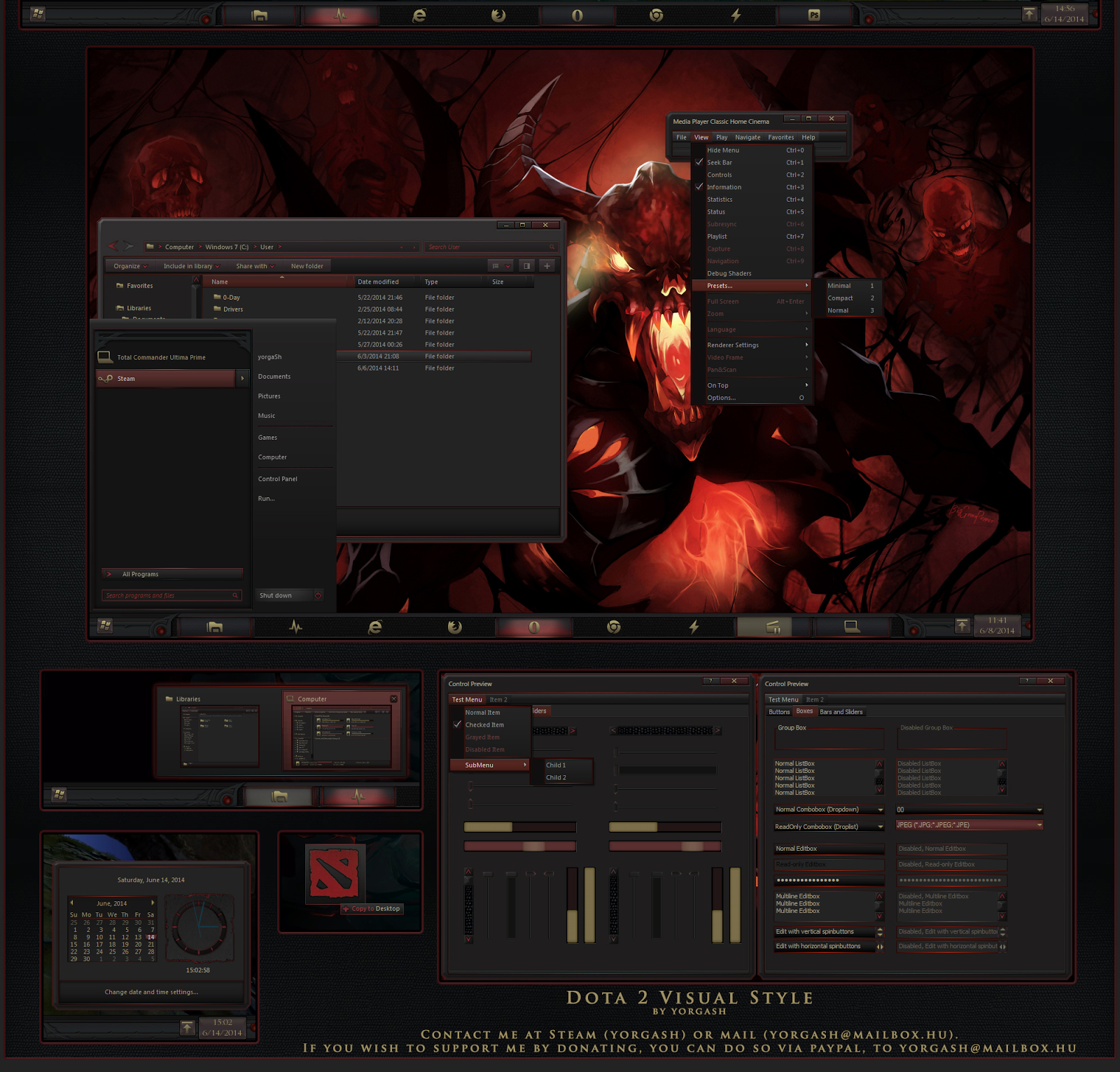This screenshot has height=1072, width=1120.
Task: Click the plus button in the Explorer toolbar
Action: click(547, 265)
